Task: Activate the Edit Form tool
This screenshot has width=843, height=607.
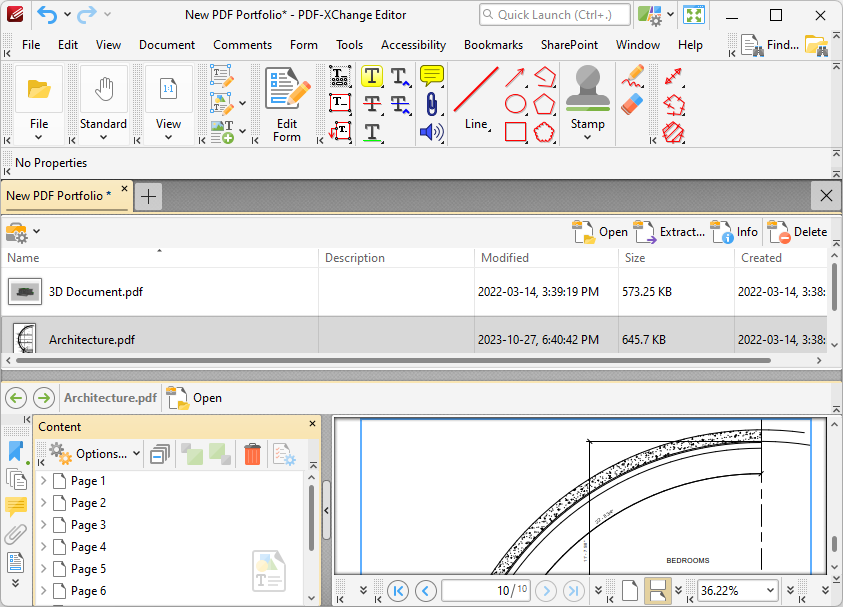Action: (x=287, y=104)
